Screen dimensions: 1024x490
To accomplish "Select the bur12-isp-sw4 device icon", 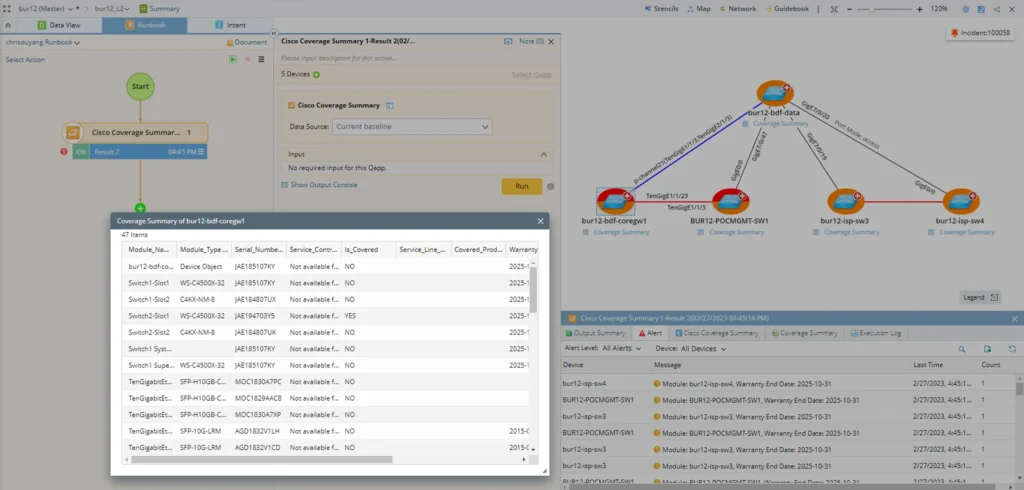I will point(961,201).
